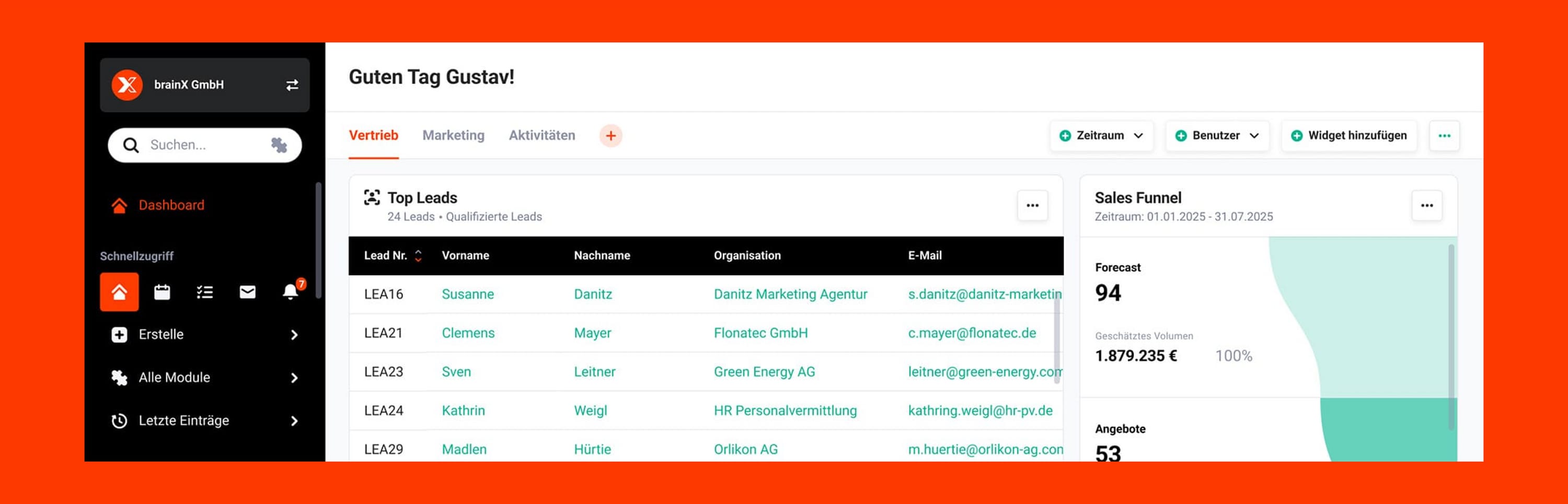Screen dimensions: 1568x504
Task: Open notifications bell with badge
Action: [291, 292]
